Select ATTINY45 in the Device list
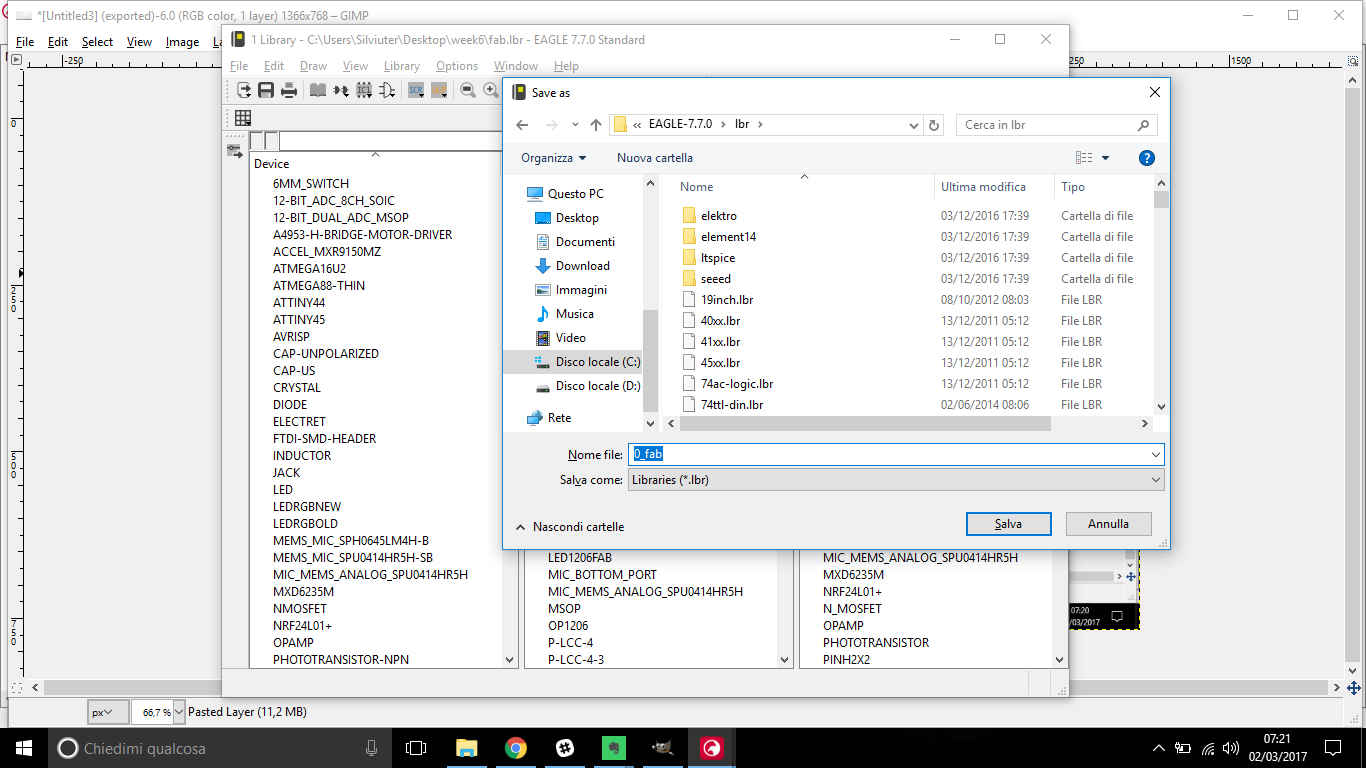The height and width of the screenshot is (768, 1366). (299, 320)
